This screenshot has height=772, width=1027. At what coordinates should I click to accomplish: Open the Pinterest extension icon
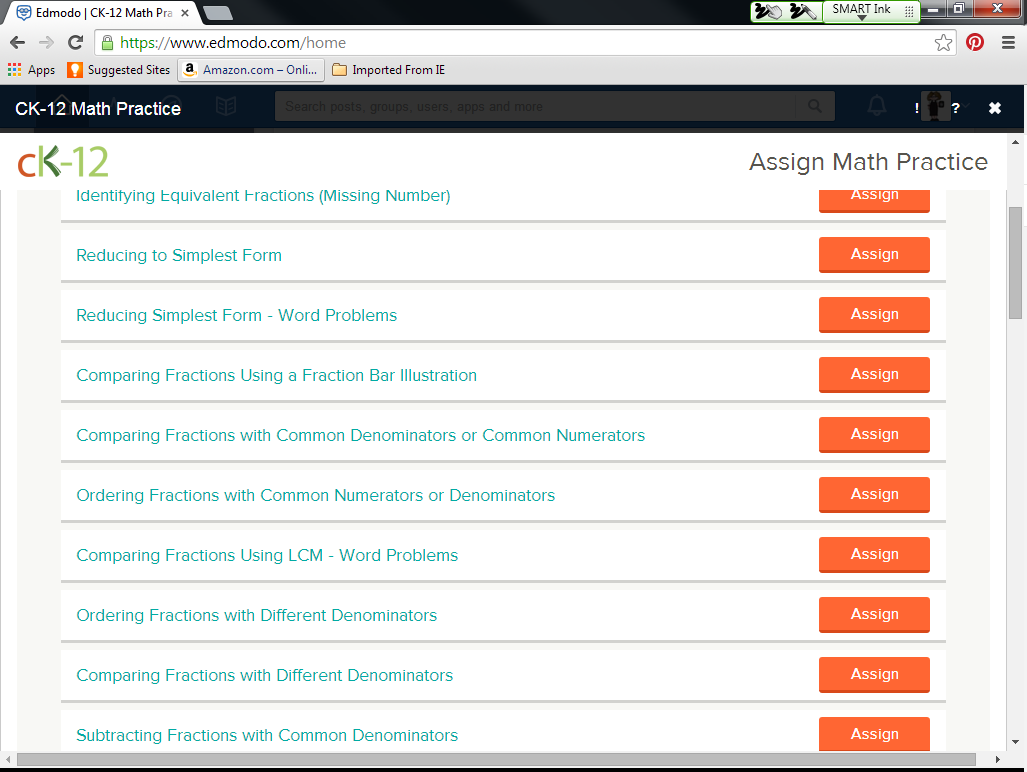click(x=975, y=43)
